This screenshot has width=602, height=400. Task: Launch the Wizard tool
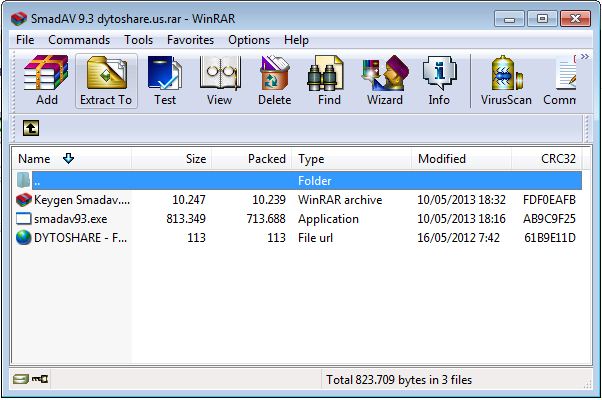coord(385,81)
